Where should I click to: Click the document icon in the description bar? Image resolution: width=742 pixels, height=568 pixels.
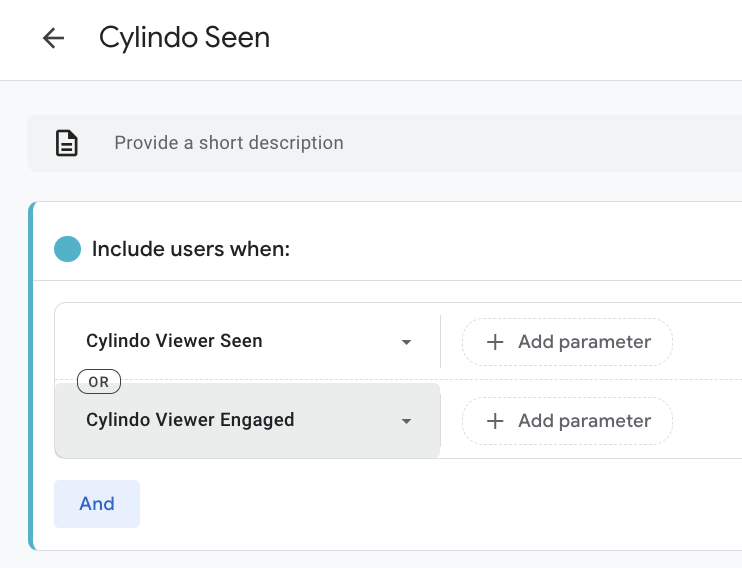point(66,144)
